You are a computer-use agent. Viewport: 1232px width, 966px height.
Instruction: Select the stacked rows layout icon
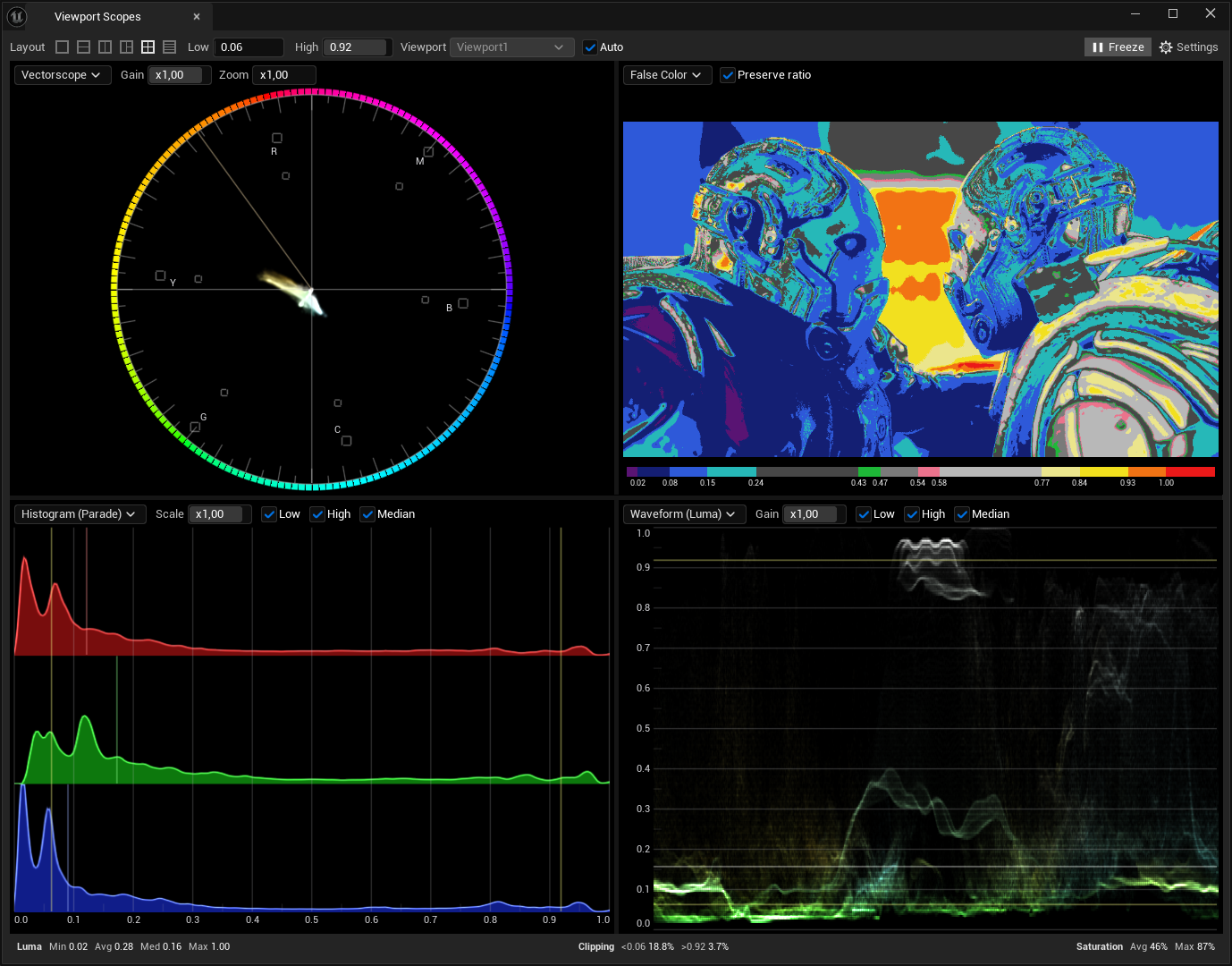[x=169, y=47]
